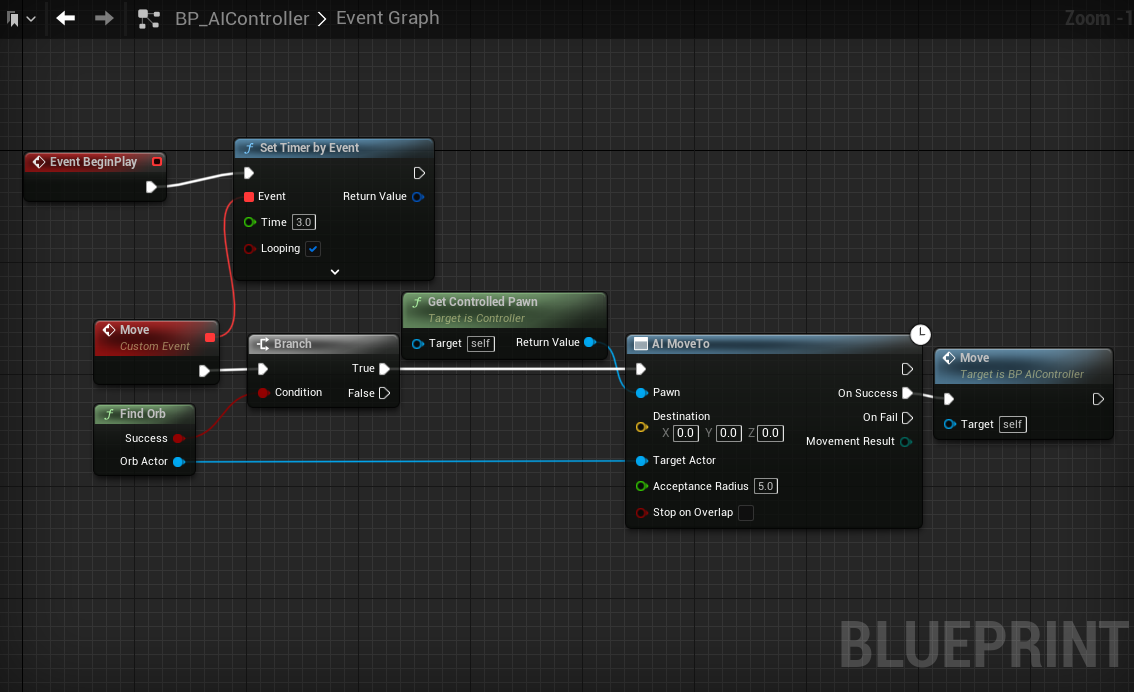This screenshot has width=1134, height=692.
Task: Click the latent clock icon on AI MoveTo
Action: (x=921, y=334)
